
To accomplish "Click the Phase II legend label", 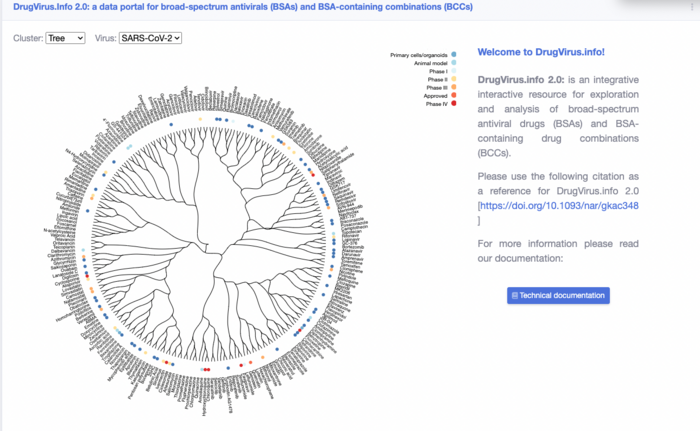I will click(x=437, y=79).
